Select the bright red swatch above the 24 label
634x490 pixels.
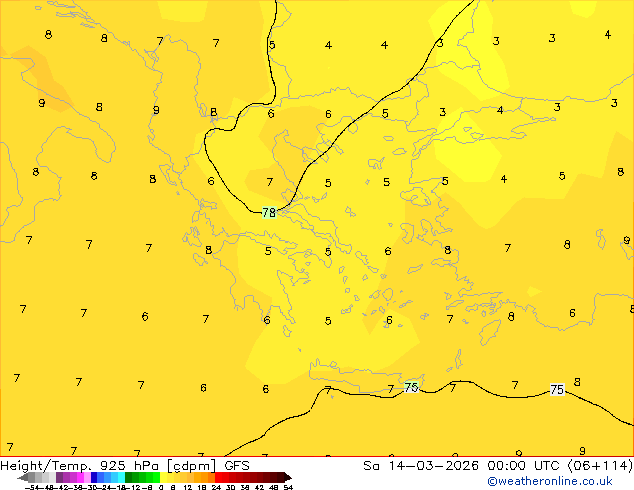click(218, 478)
